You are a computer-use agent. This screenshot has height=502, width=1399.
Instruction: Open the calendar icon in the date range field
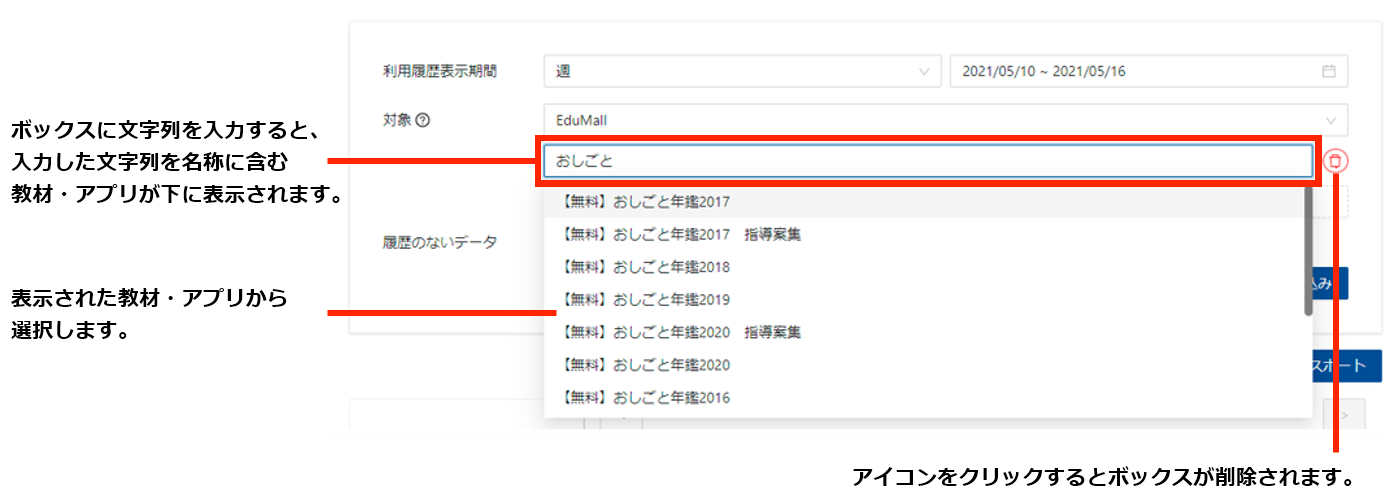coord(1328,71)
